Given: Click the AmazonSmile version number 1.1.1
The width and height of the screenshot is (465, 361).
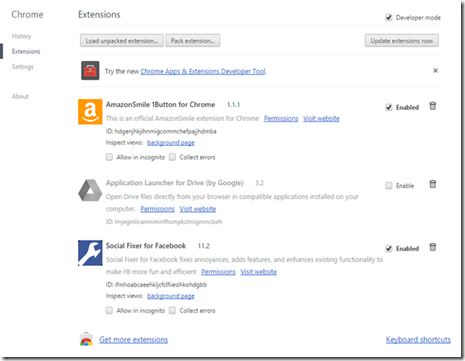Looking at the screenshot, I should [233, 105].
